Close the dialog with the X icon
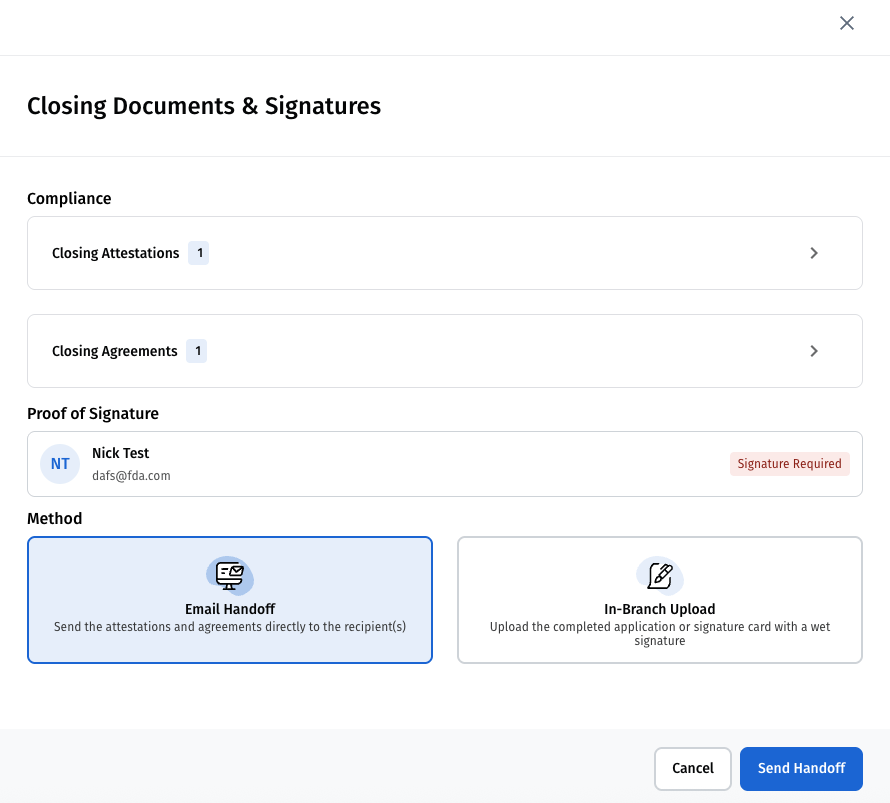The width and height of the screenshot is (890, 803). [x=847, y=23]
